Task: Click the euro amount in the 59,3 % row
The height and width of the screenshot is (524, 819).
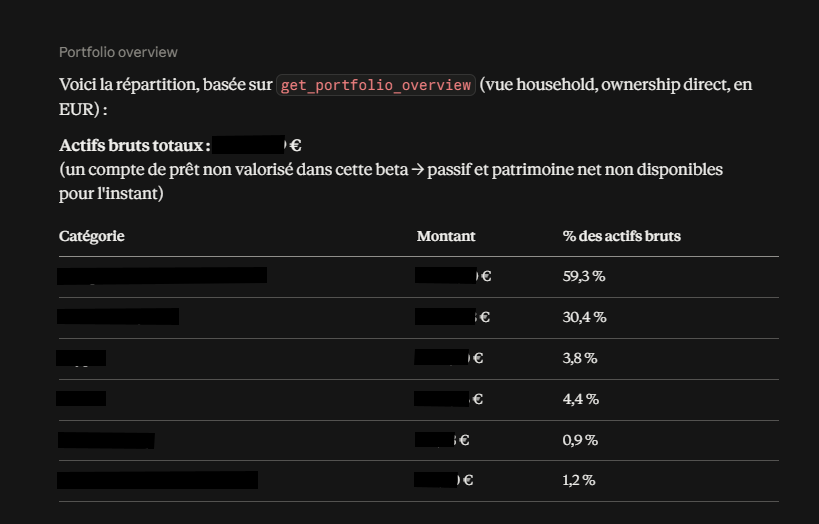Action: (453, 275)
